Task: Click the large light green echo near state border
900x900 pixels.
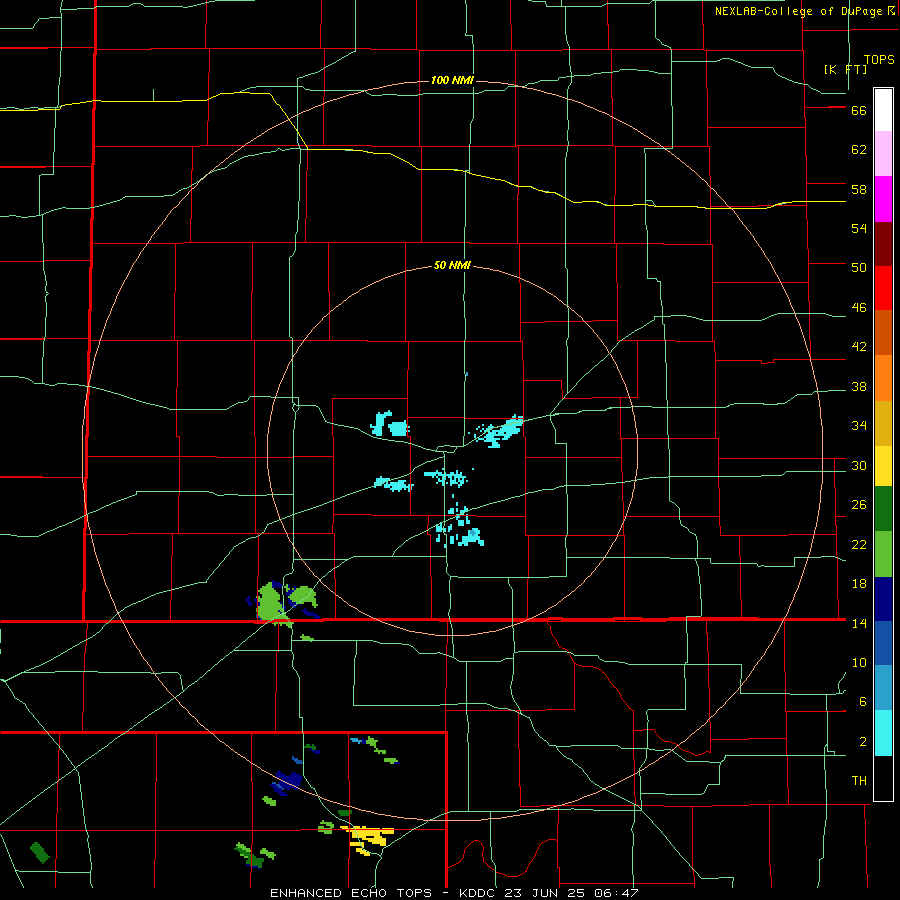Action: tap(271, 602)
